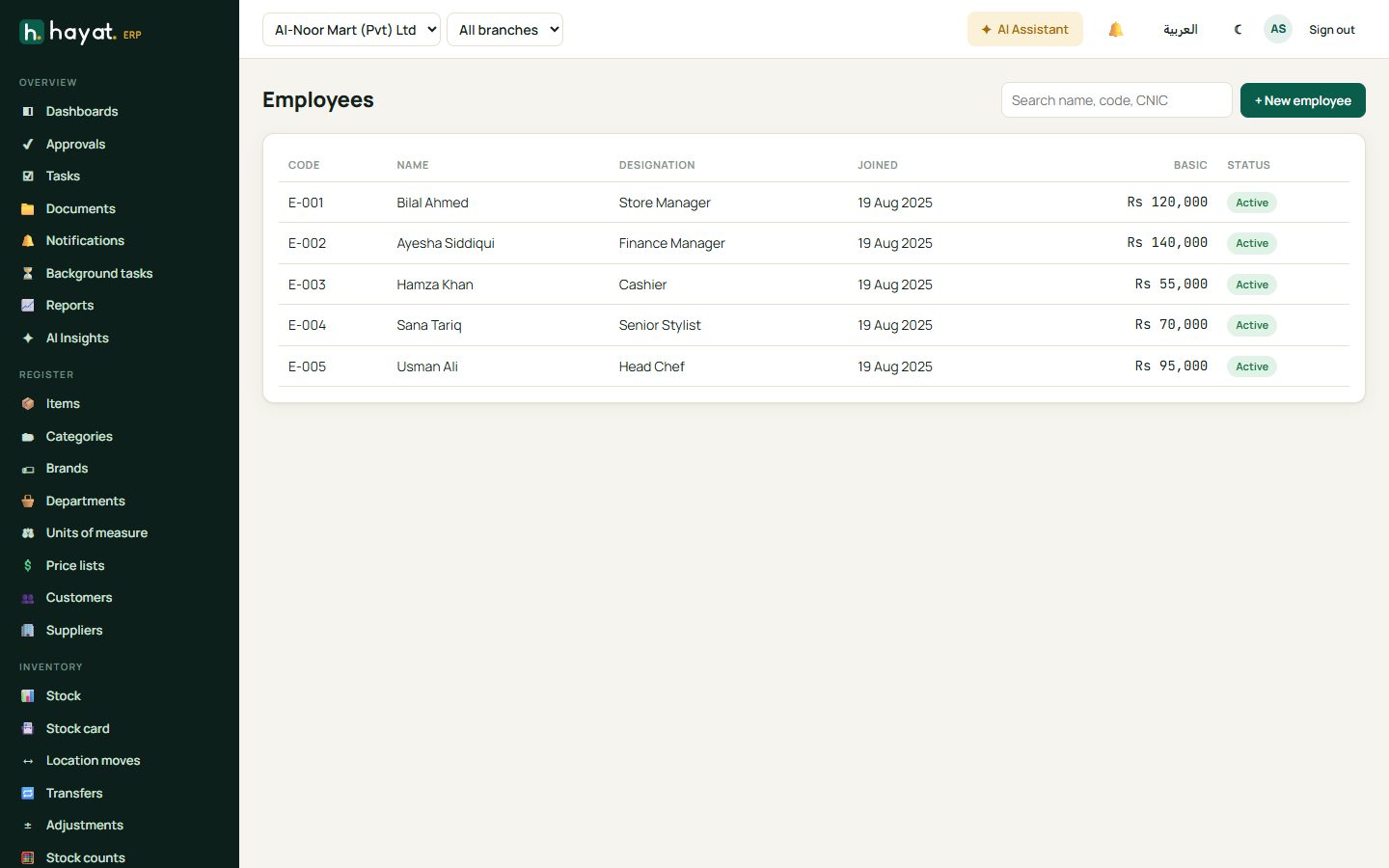Go to Brands in the sidebar
The image size is (1389, 868).
click(67, 469)
